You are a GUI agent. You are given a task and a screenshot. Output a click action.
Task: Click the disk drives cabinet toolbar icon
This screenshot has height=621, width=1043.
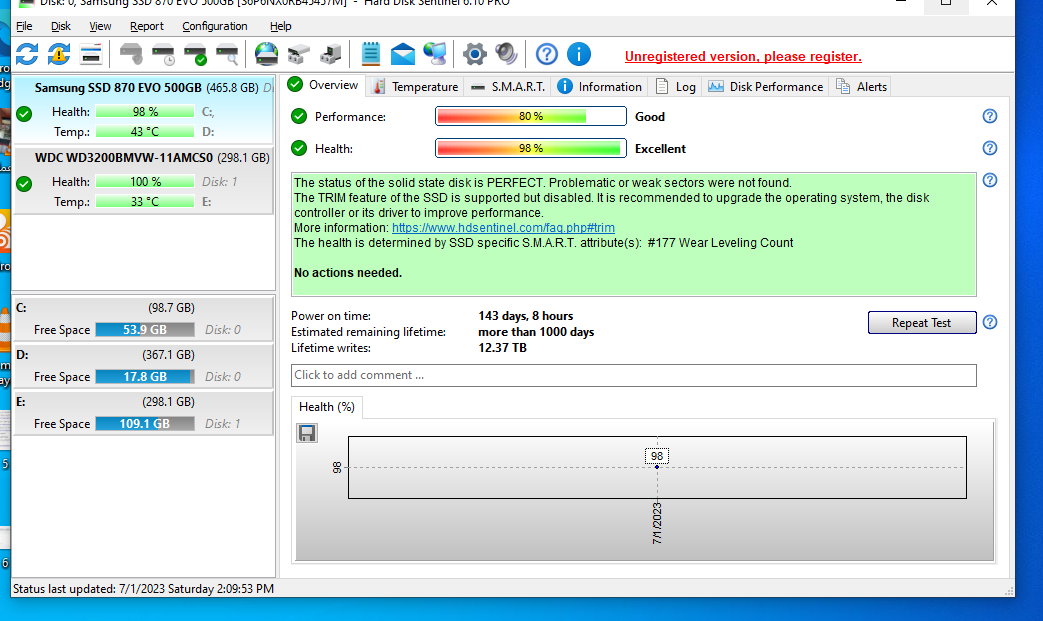299,54
